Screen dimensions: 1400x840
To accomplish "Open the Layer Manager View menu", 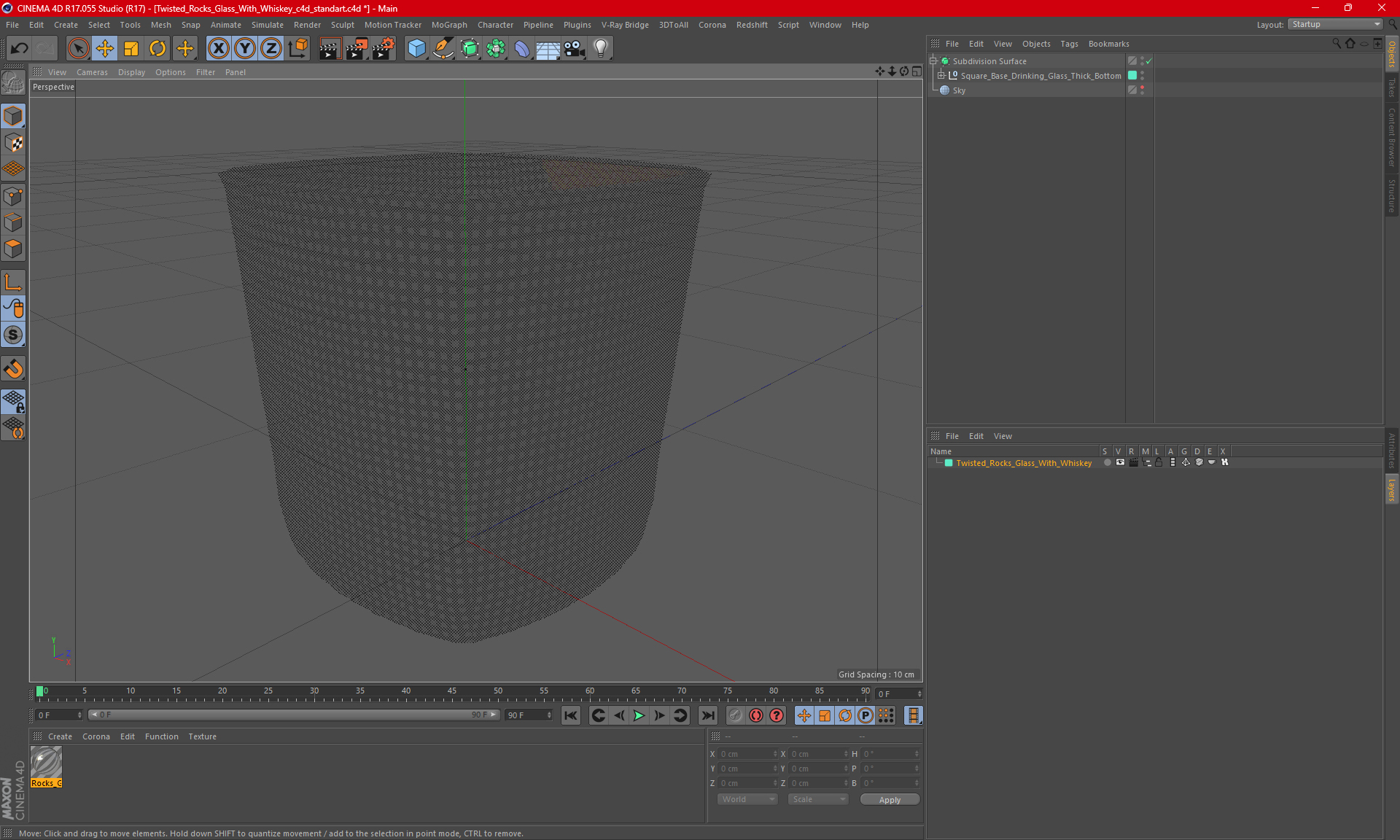I will (1003, 436).
